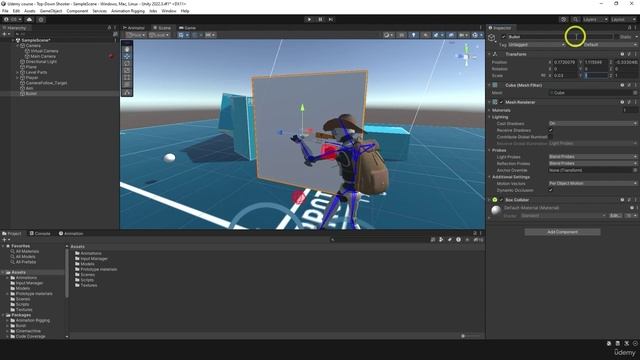Open the Light Probes dropdown

pyautogui.click(x=593, y=157)
